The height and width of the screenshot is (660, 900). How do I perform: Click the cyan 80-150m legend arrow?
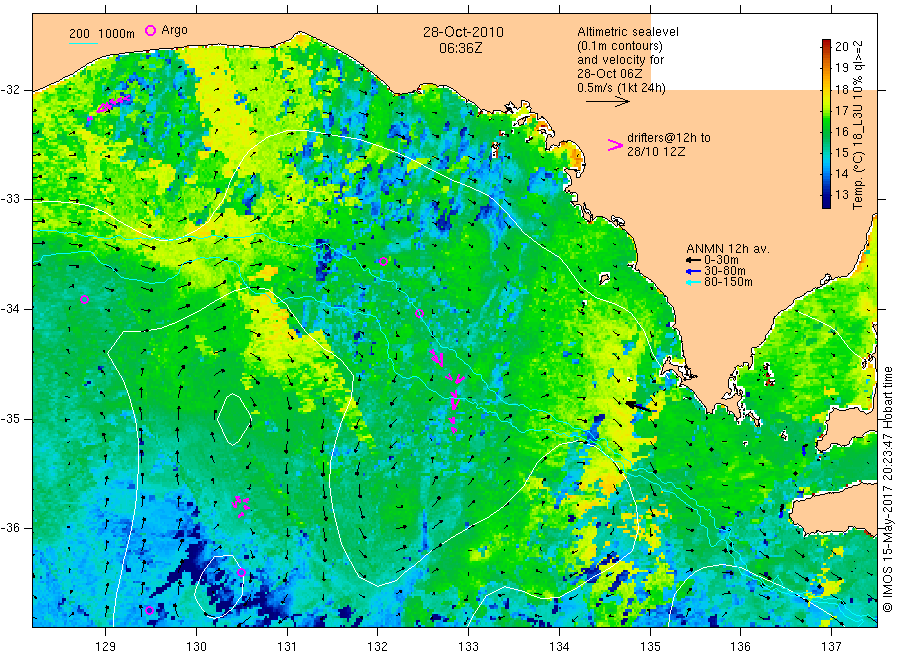693,282
